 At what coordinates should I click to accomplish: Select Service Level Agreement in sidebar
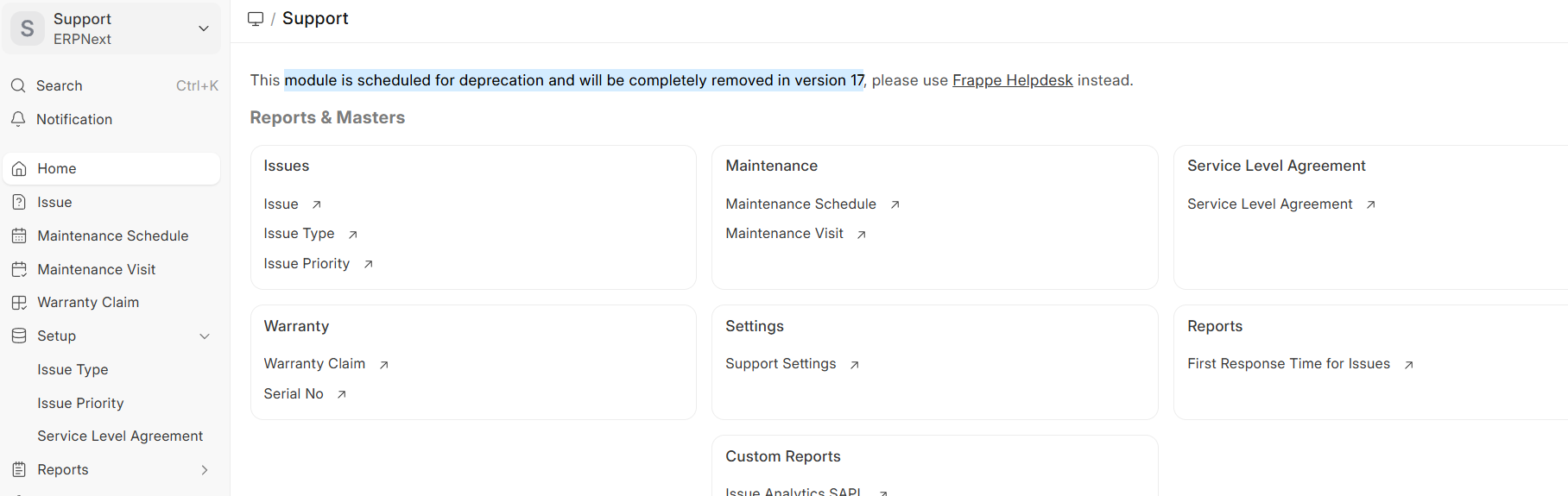(x=120, y=436)
